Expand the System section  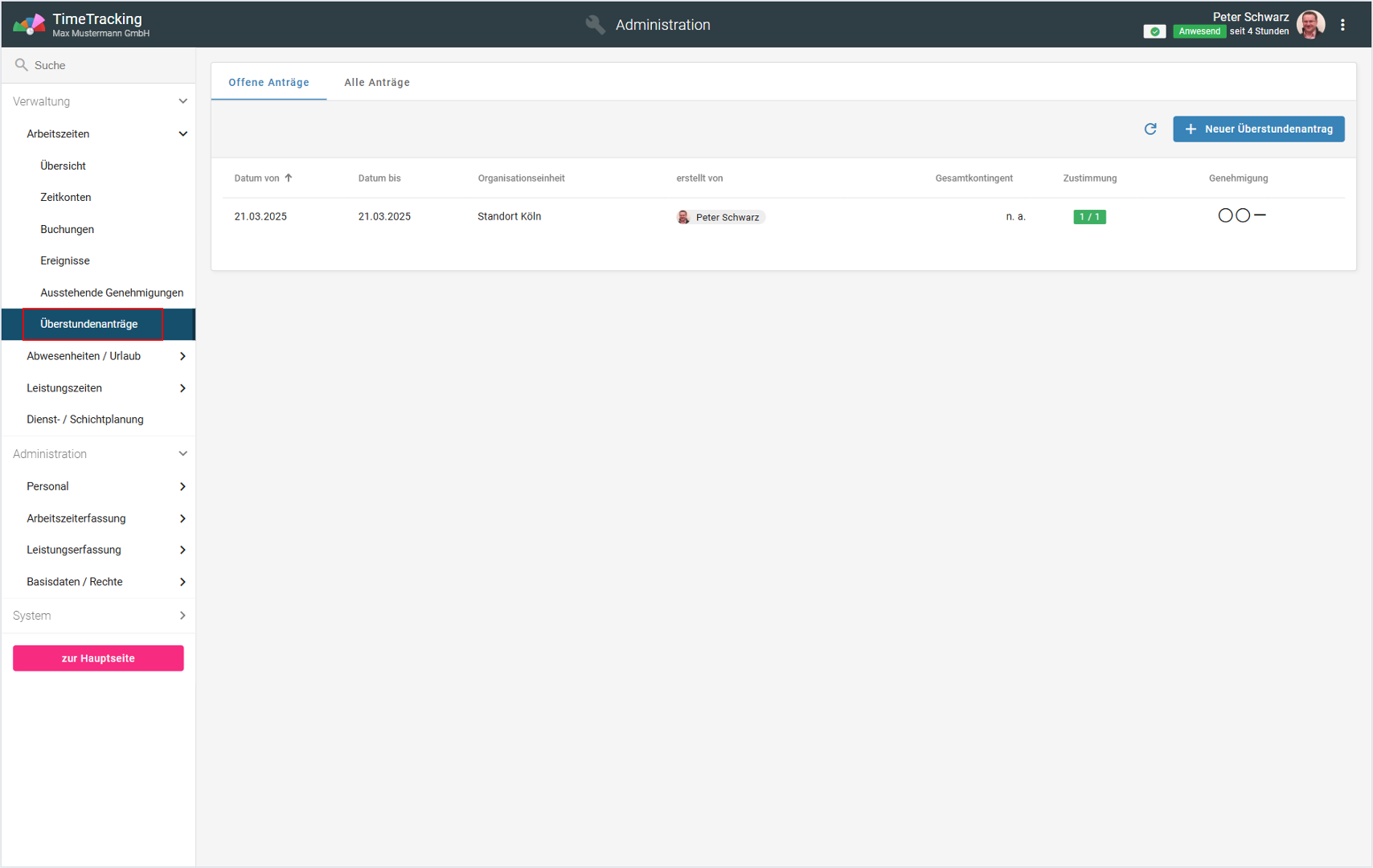pos(182,616)
